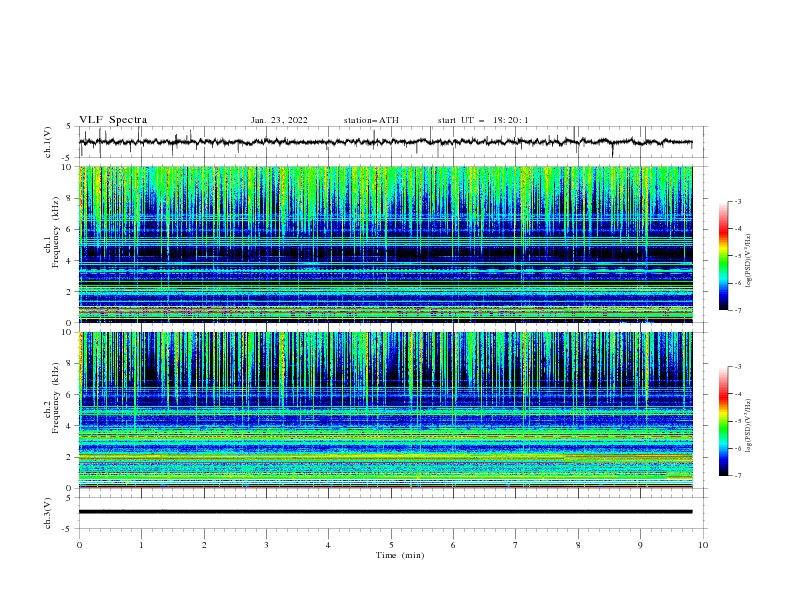Screen dimensions: 792x612
Task: Click the "-7" tick on ch.2 color bar
Action: (x=737, y=476)
